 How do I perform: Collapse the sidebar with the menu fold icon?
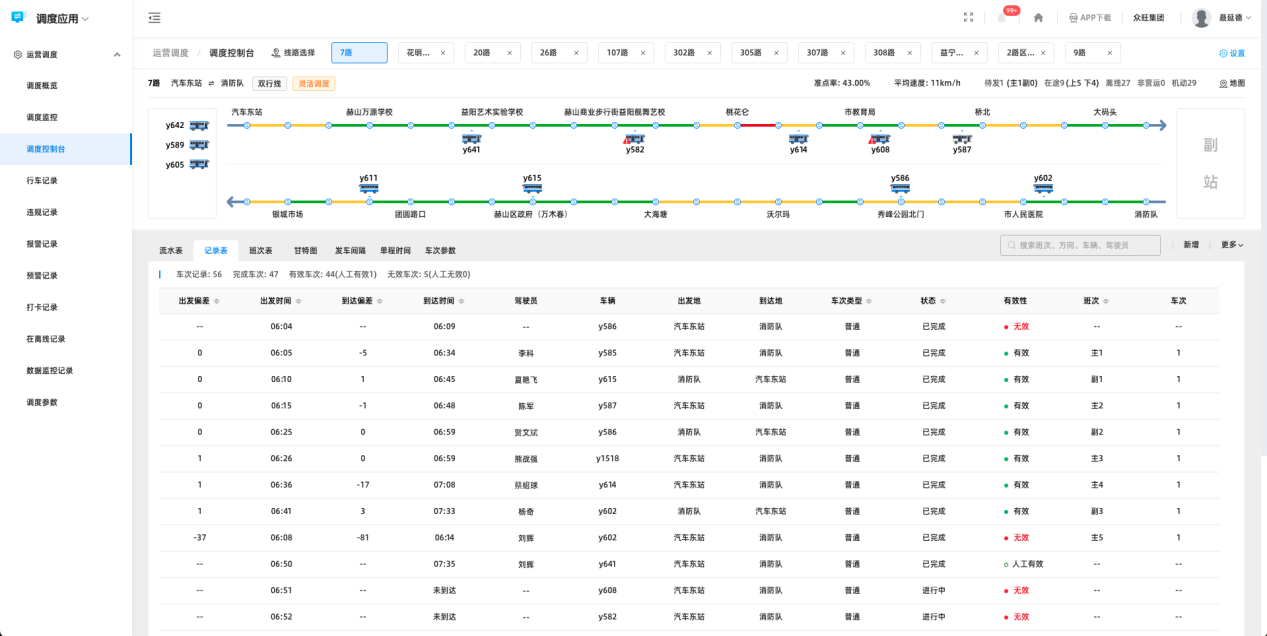pos(154,18)
